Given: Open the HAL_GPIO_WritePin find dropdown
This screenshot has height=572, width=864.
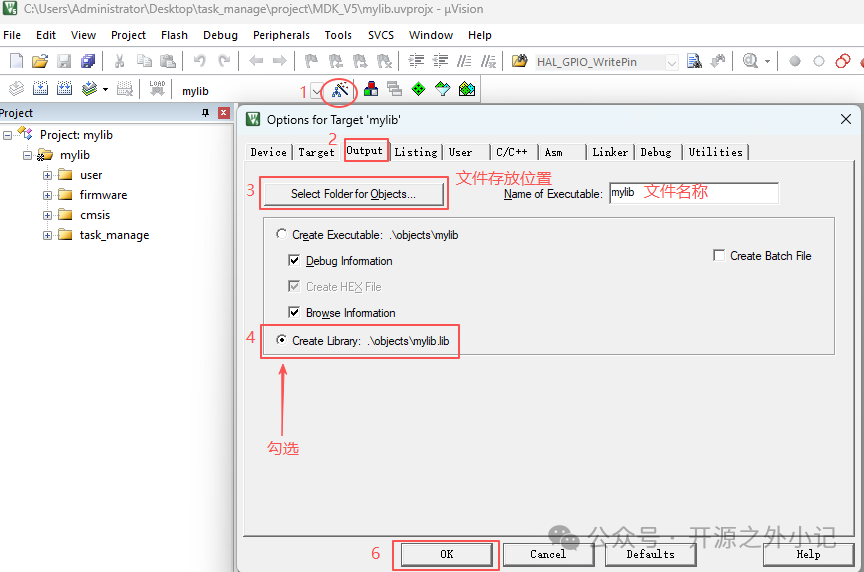Looking at the screenshot, I should [671, 62].
